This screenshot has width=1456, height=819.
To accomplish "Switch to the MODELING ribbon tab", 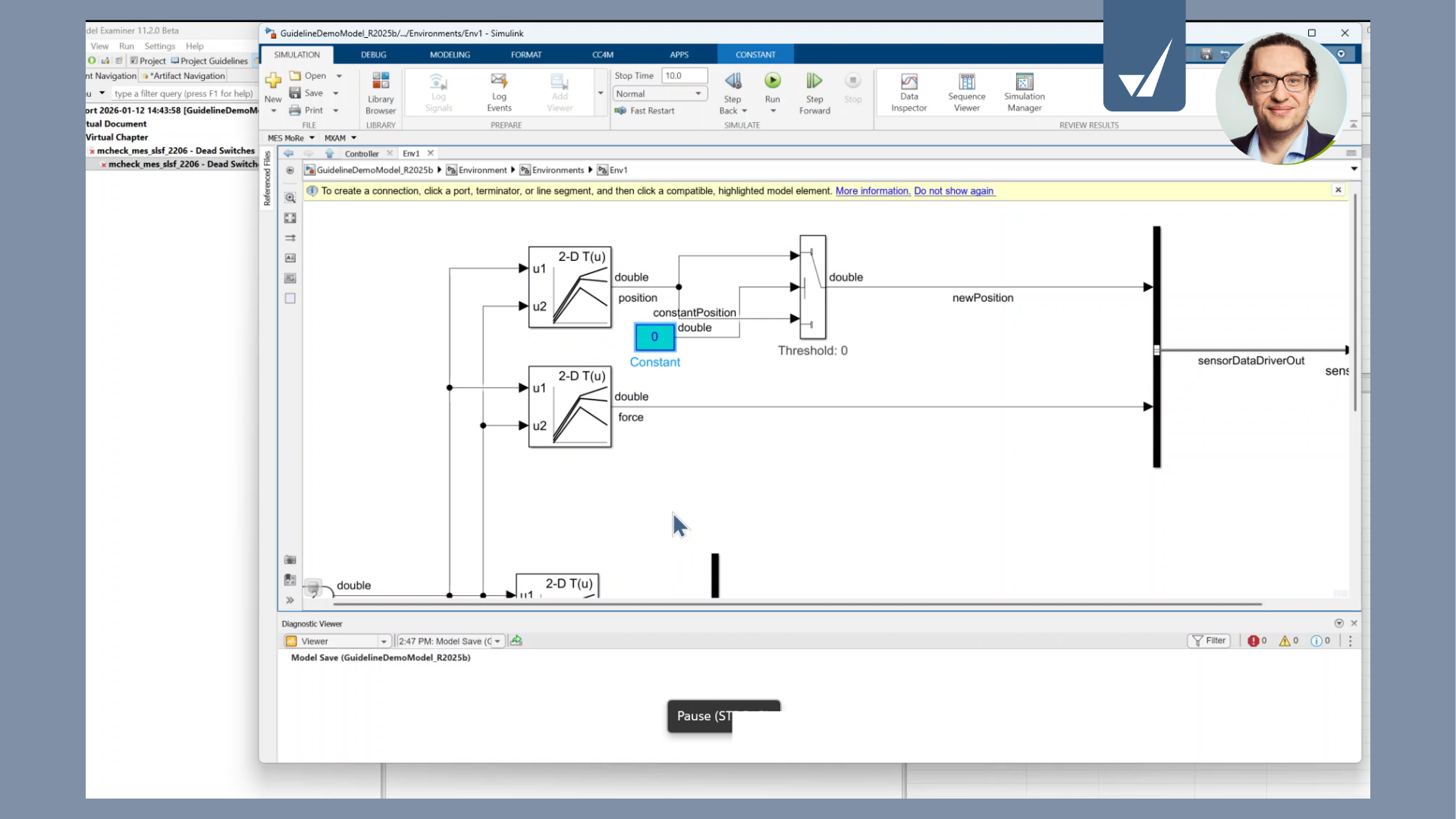I will pyautogui.click(x=450, y=55).
